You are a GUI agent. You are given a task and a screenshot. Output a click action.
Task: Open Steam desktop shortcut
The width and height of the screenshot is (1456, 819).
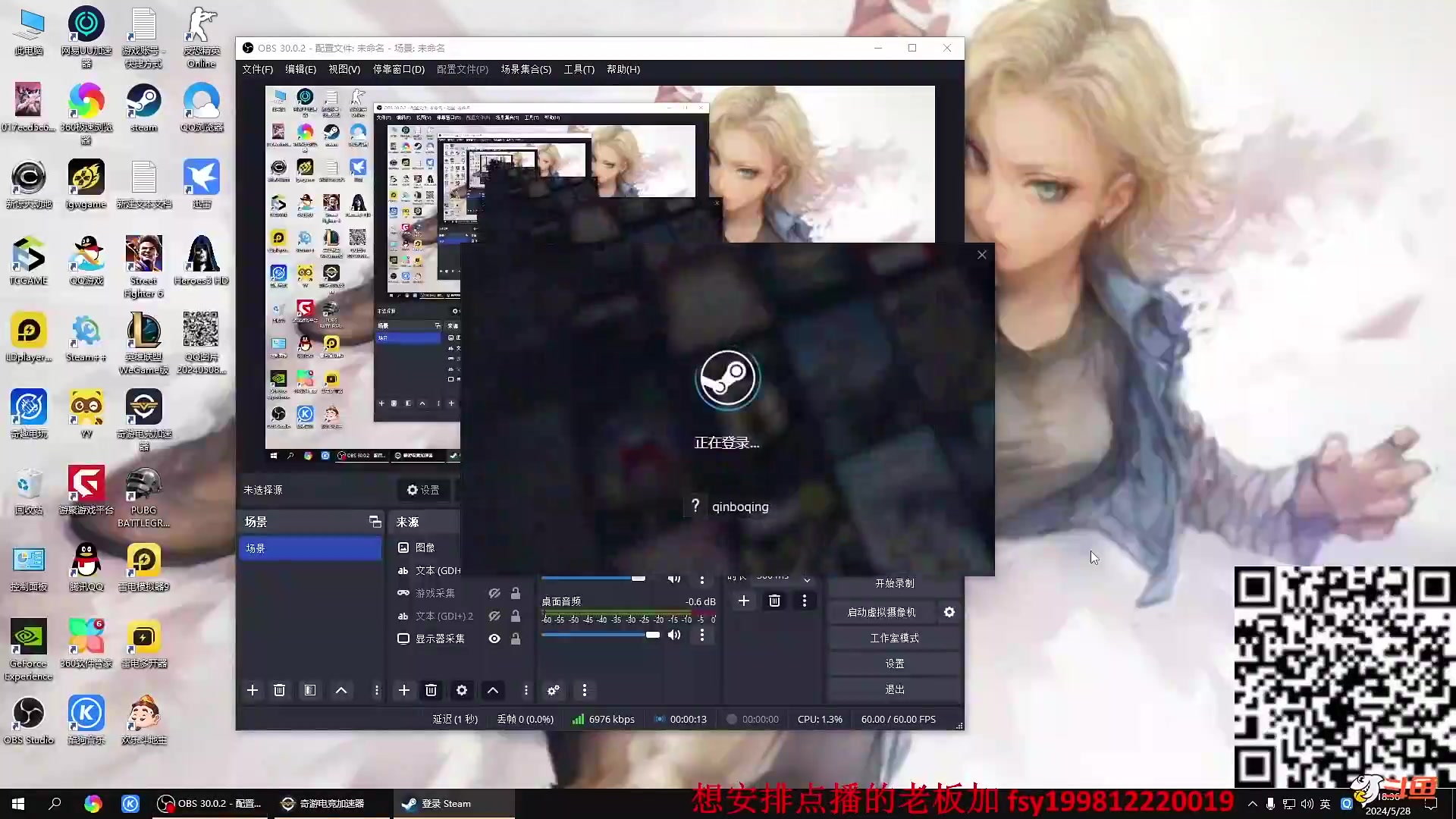143,107
